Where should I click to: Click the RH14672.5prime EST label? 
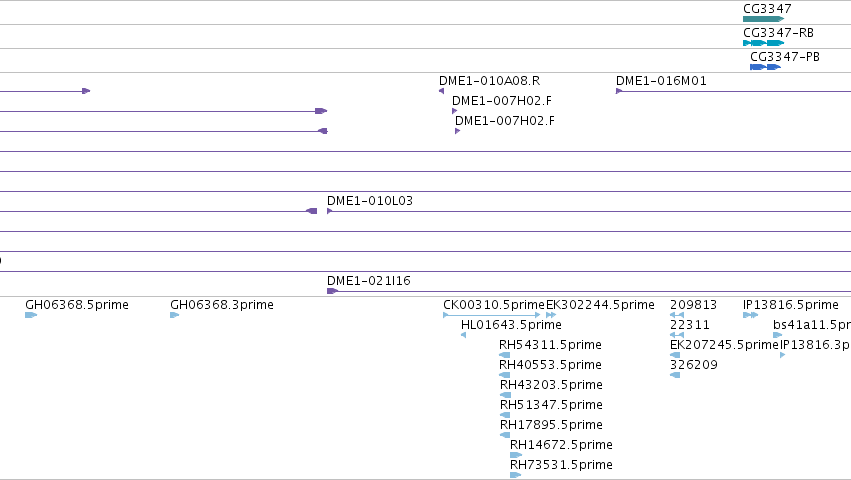tap(561, 445)
